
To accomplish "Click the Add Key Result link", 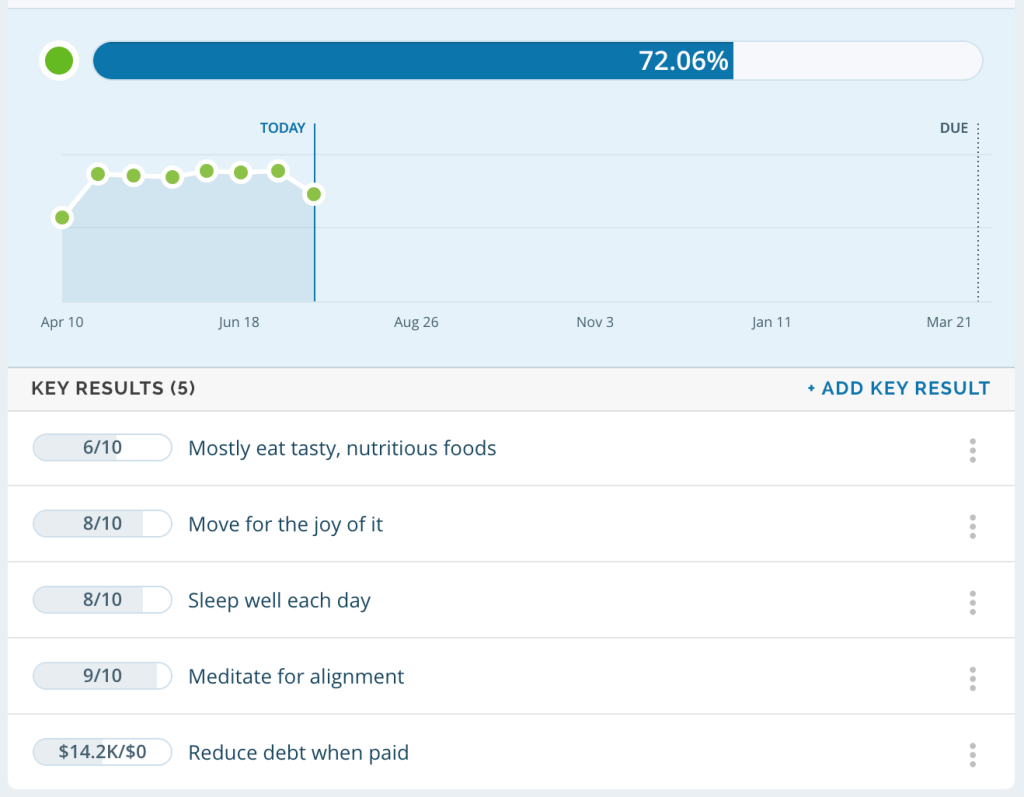I will point(898,388).
